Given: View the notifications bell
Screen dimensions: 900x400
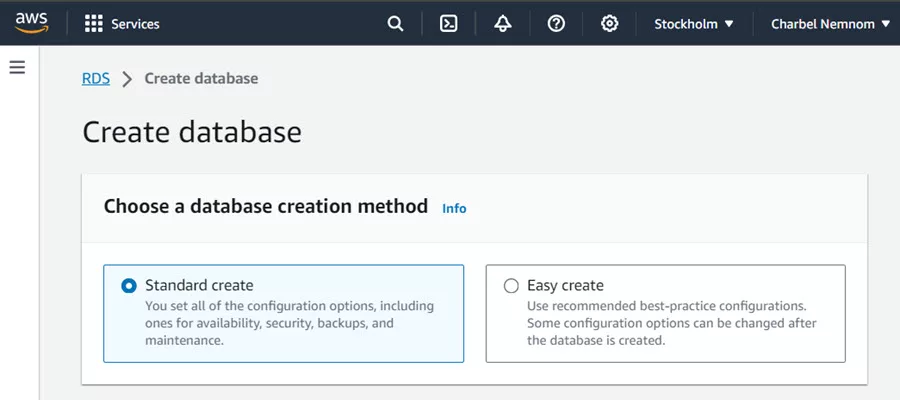Looking at the screenshot, I should (x=502, y=24).
